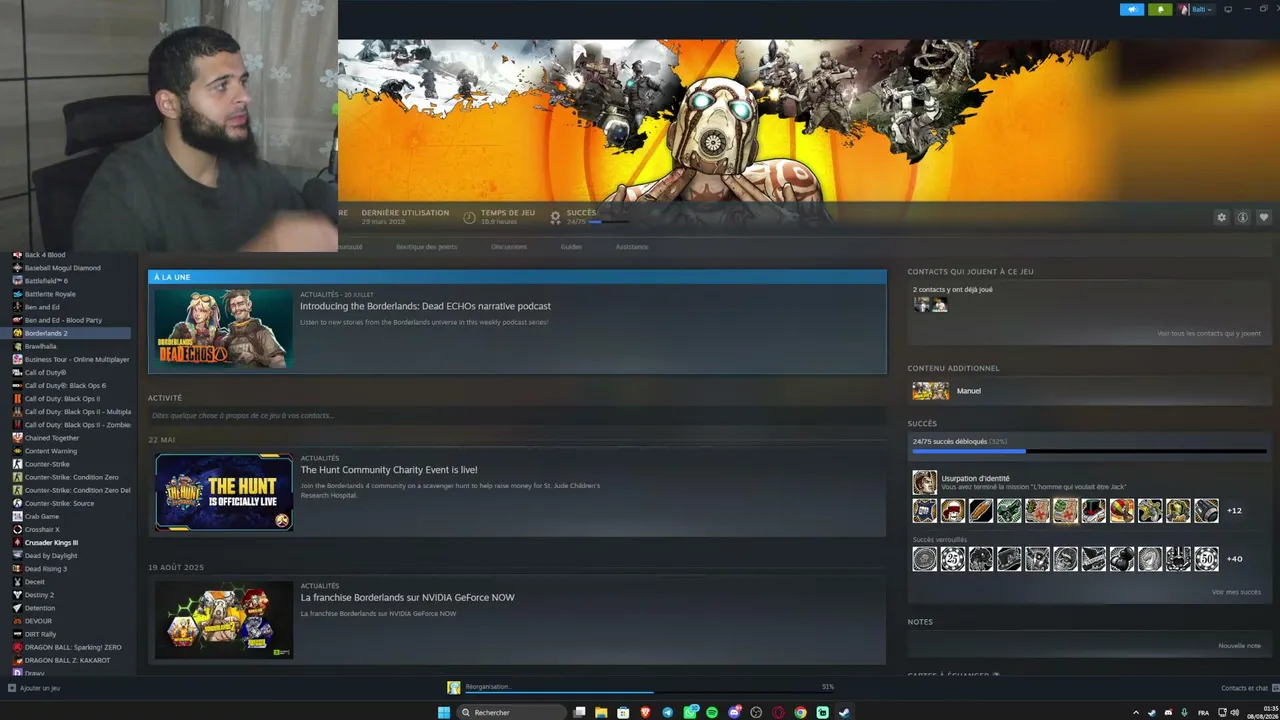Screen dimensions: 1280x720
Task: Show hidden system tray icons chevron
Action: (1136, 713)
